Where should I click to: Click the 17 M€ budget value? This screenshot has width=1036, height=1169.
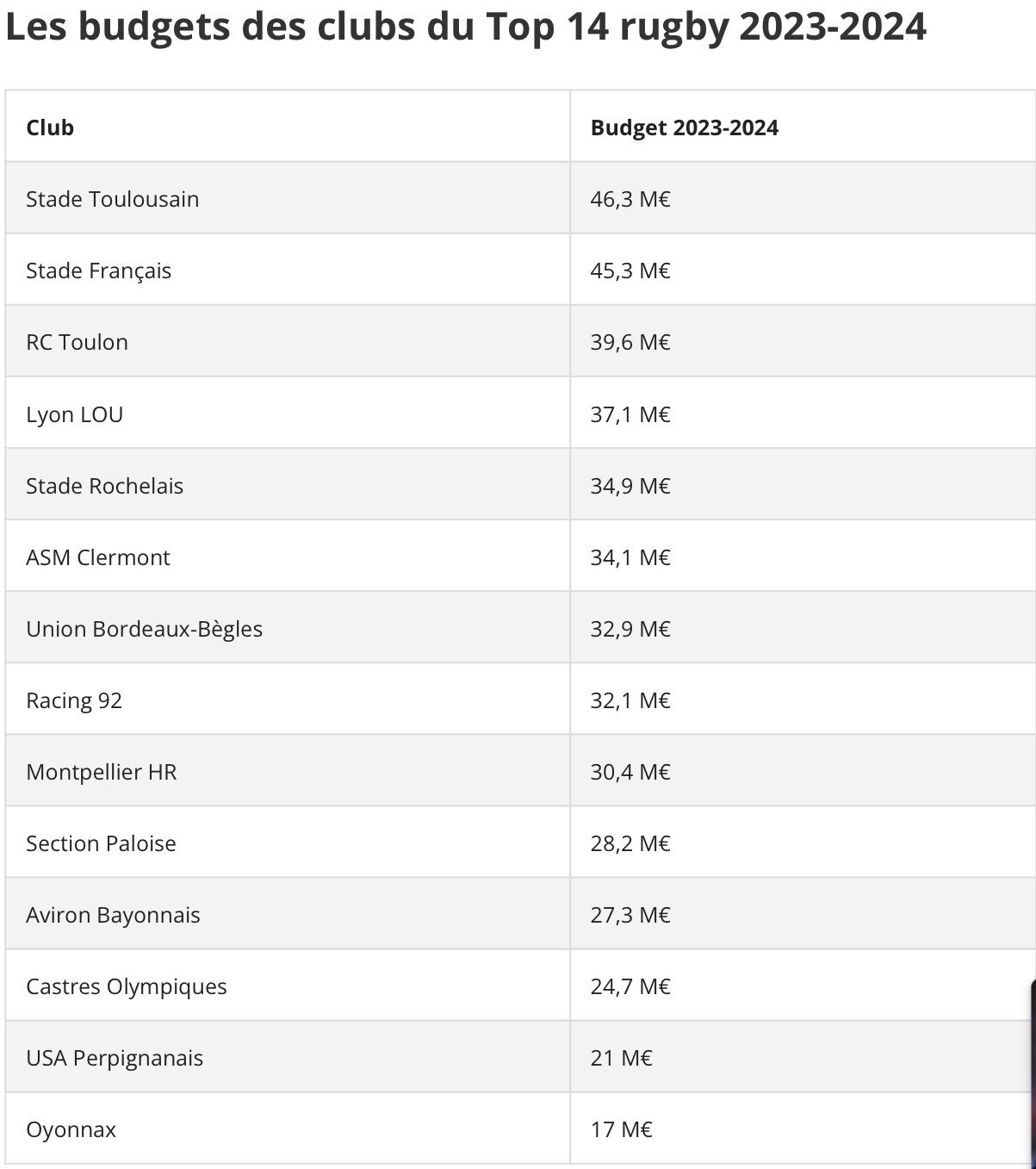point(622,1129)
